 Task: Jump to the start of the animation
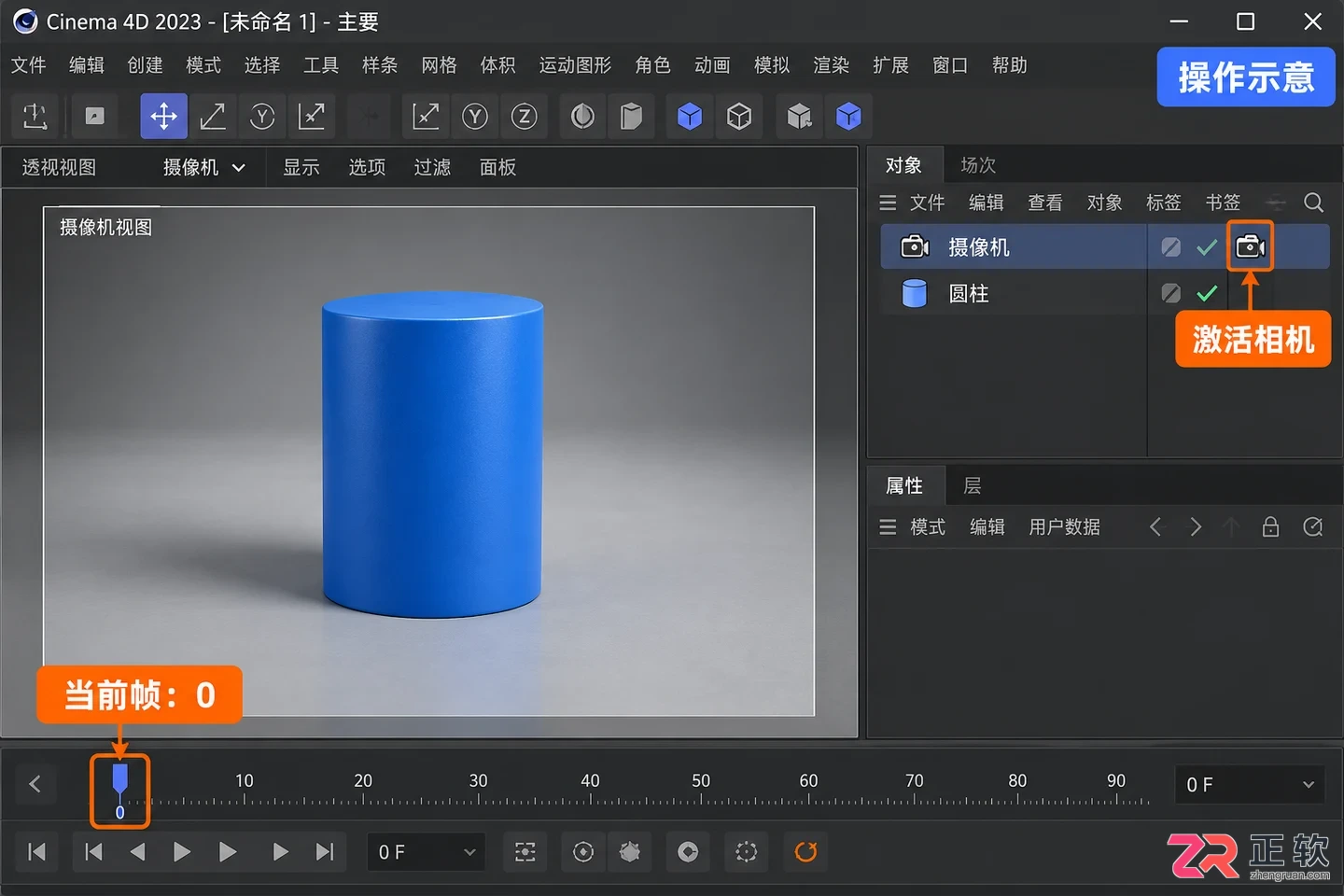click(x=37, y=852)
